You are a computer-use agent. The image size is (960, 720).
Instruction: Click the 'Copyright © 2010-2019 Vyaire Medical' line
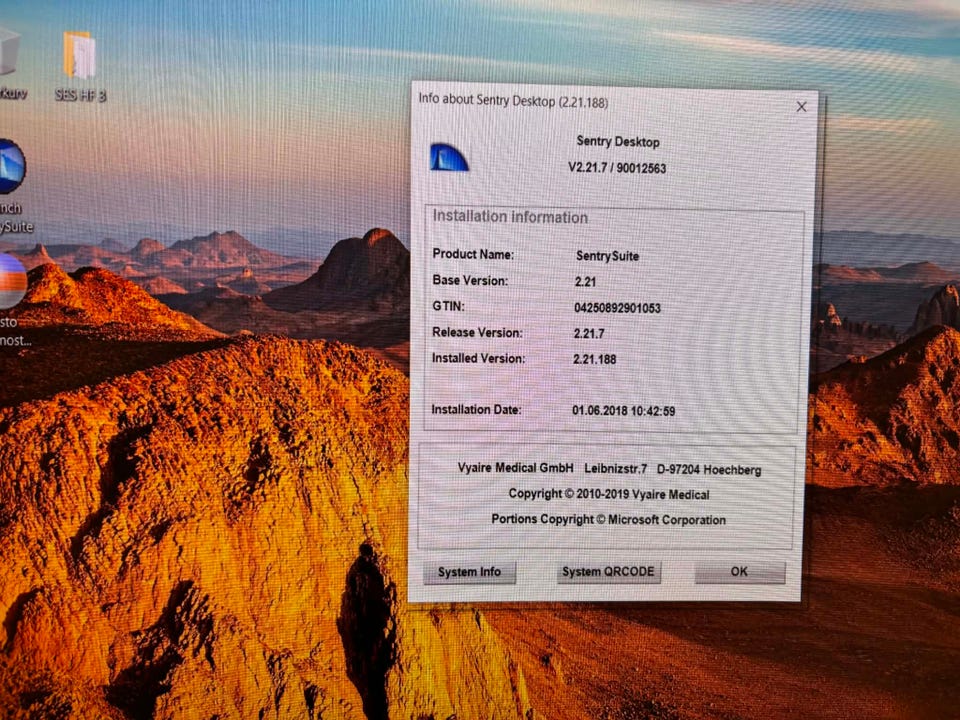coord(609,494)
